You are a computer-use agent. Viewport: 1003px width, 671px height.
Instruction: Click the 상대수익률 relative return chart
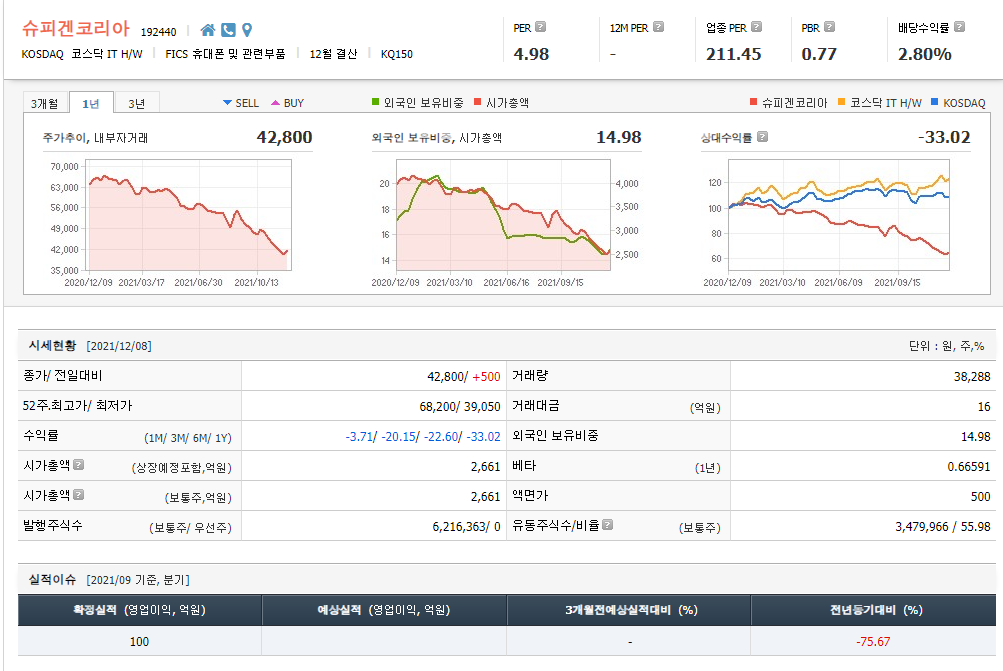839,214
